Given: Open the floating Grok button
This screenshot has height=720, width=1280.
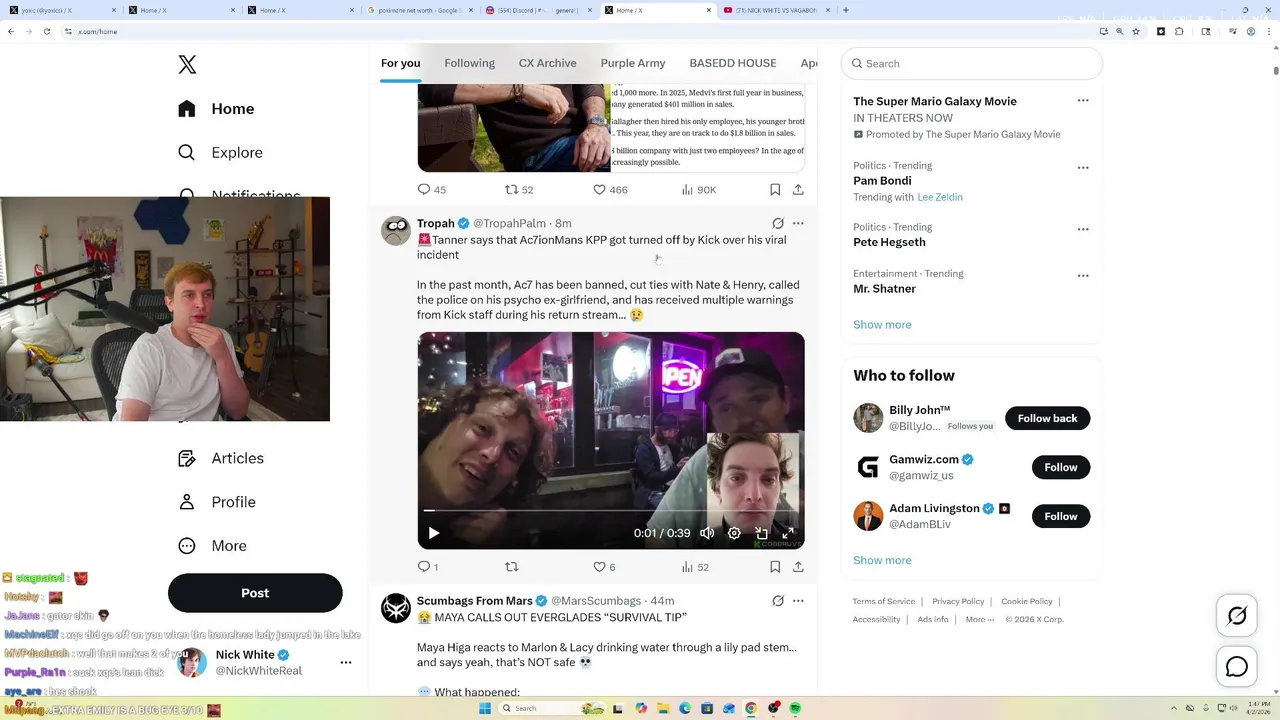Looking at the screenshot, I should 1237,616.
